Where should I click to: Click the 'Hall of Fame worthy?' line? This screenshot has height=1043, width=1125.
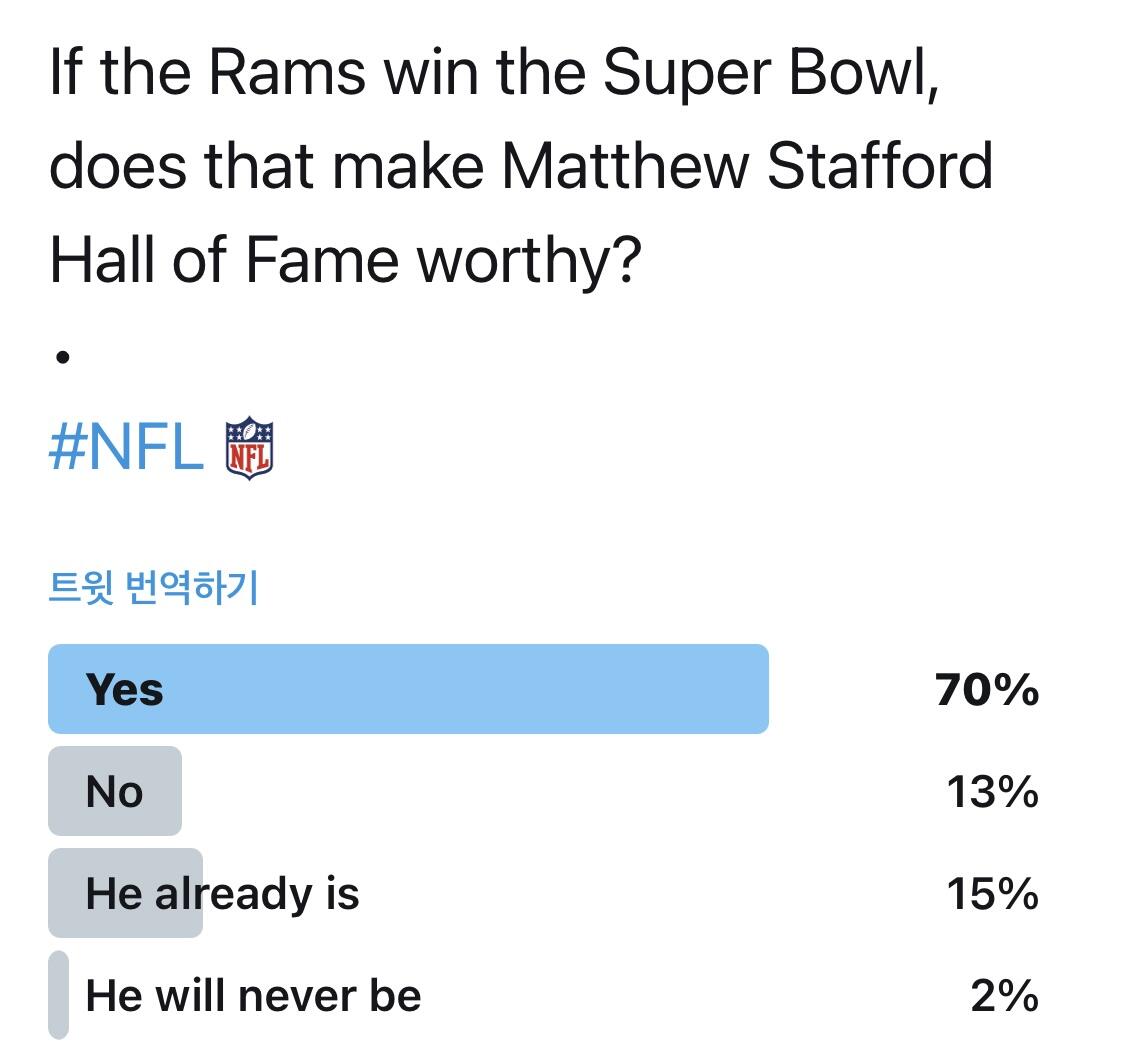[x=344, y=260]
